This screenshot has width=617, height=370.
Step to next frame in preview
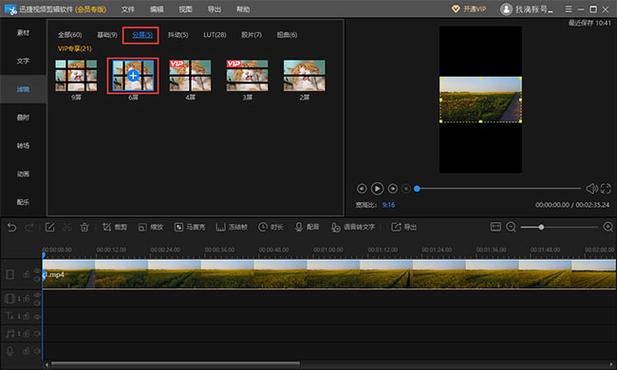392,189
